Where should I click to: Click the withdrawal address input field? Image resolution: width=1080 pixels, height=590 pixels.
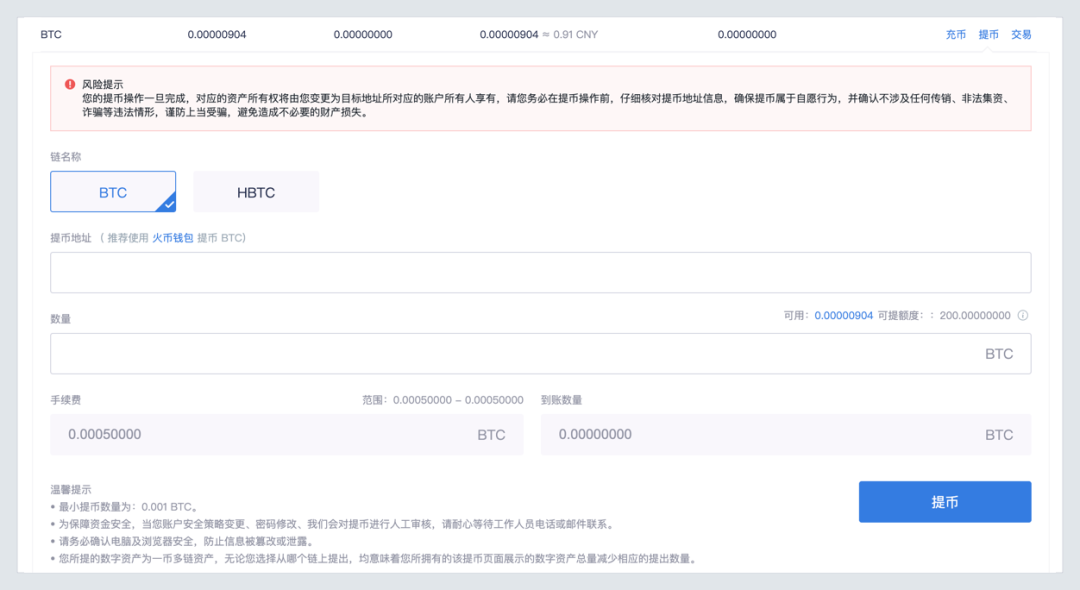tap(540, 272)
